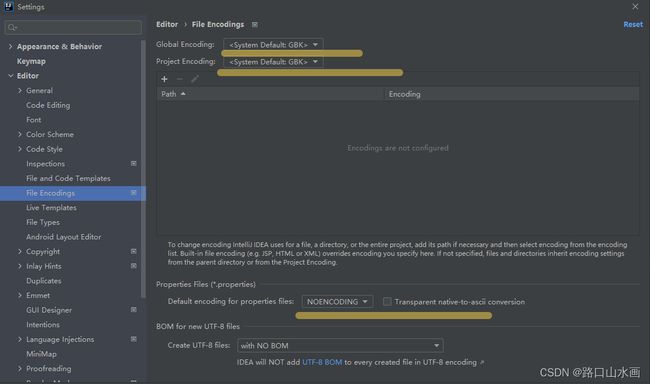The image size is (650, 384).
Task: Click the project-level icon beside File Encodings title
Action: (x=255, y=24)
